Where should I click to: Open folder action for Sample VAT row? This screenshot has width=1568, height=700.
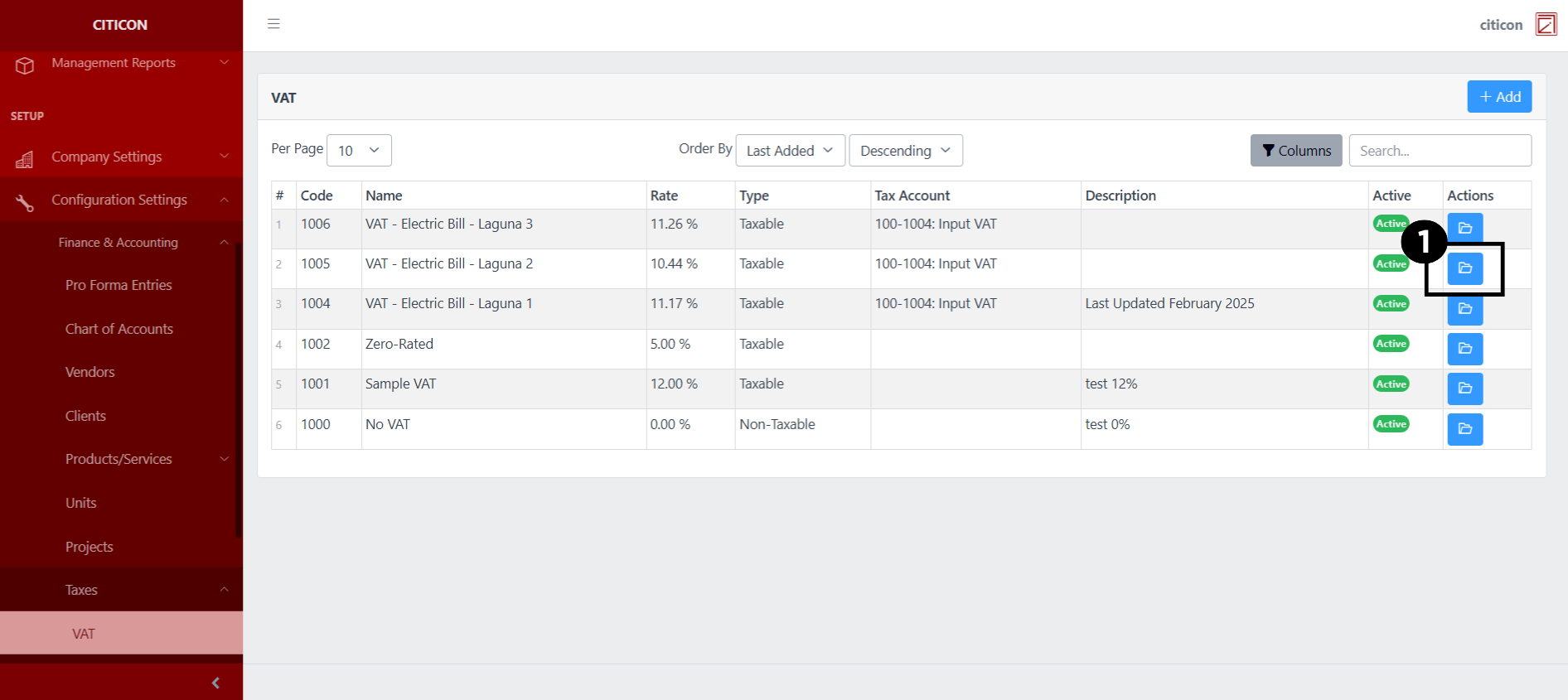(1464, 389)
